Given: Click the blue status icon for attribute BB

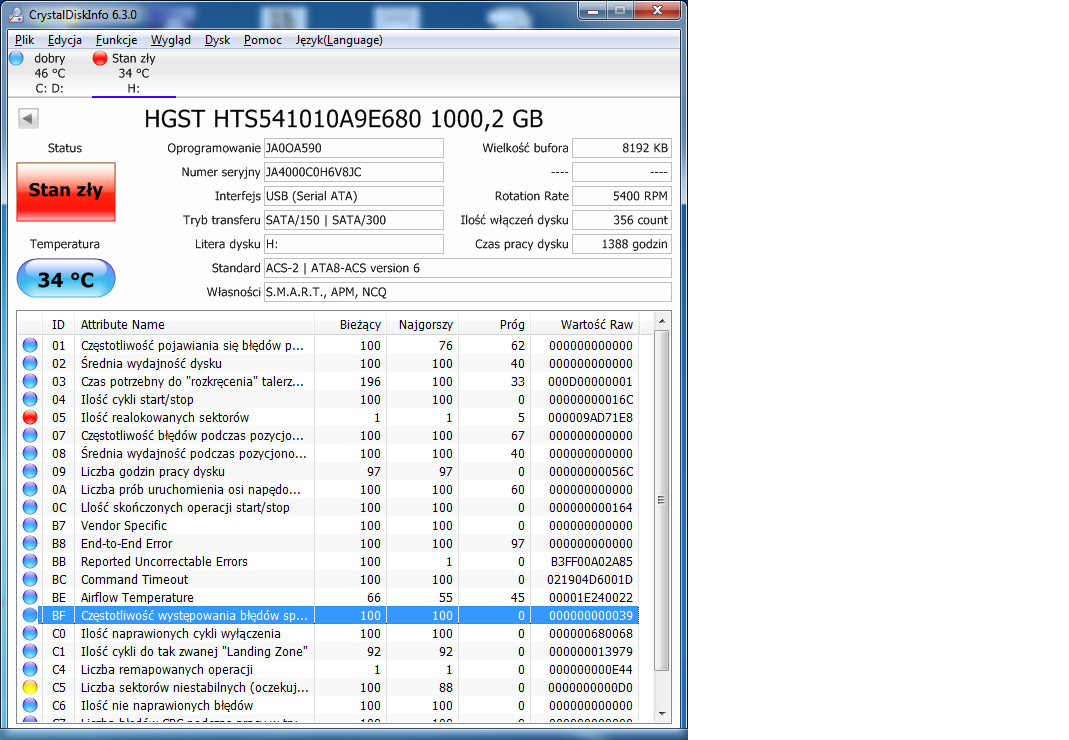Looking at the screenshot, I should [x=30, y=561].
